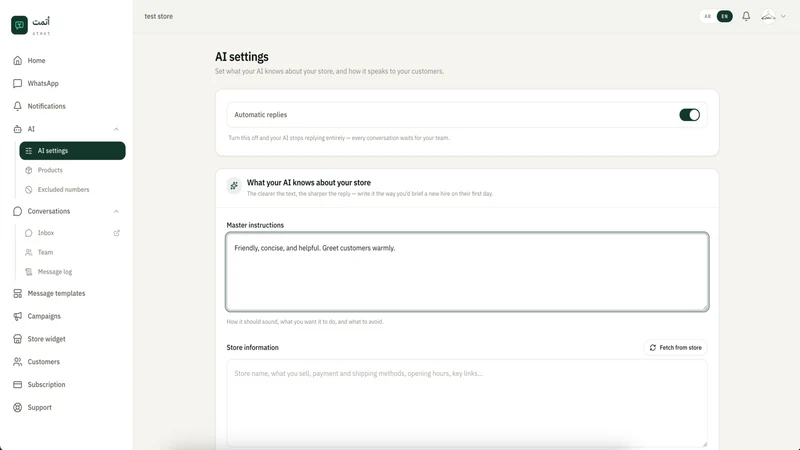The height and width of the screenshot is (450, 800).
Task: Open the Support page
Action: tap(39, 407)
